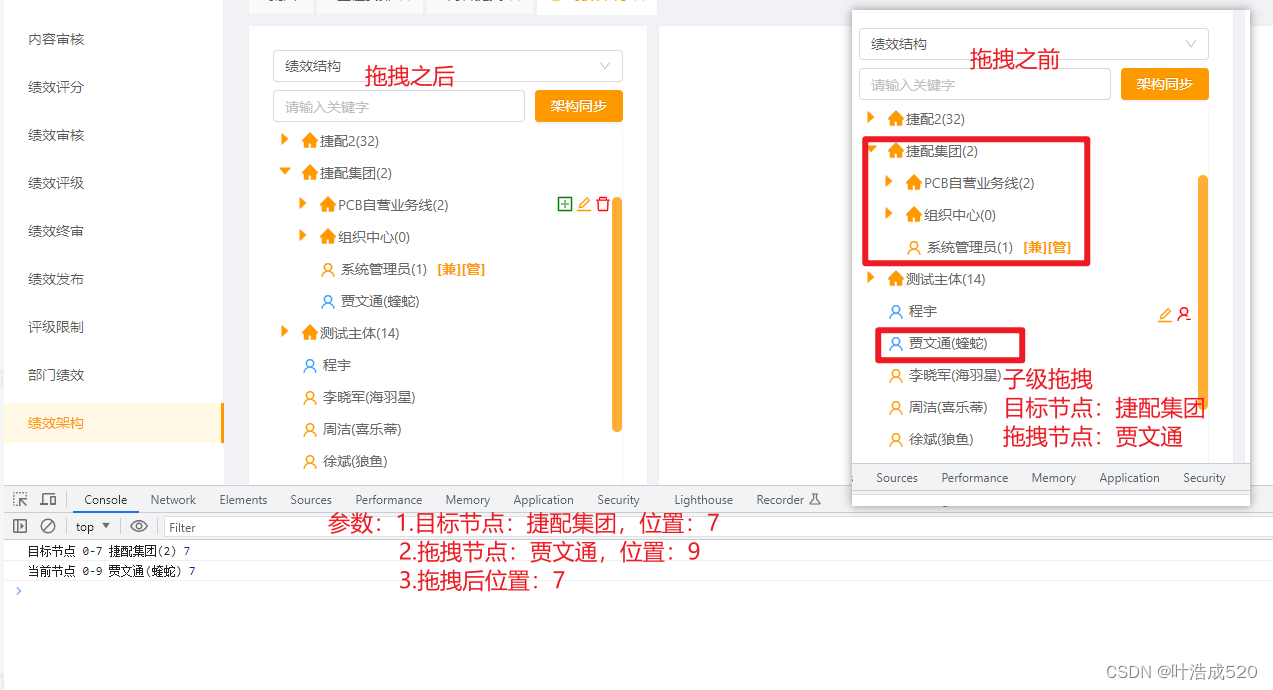Open the top execution context dropdown
The width and height of the screenshot is (1273, 690).
click(x=91, y=526)
